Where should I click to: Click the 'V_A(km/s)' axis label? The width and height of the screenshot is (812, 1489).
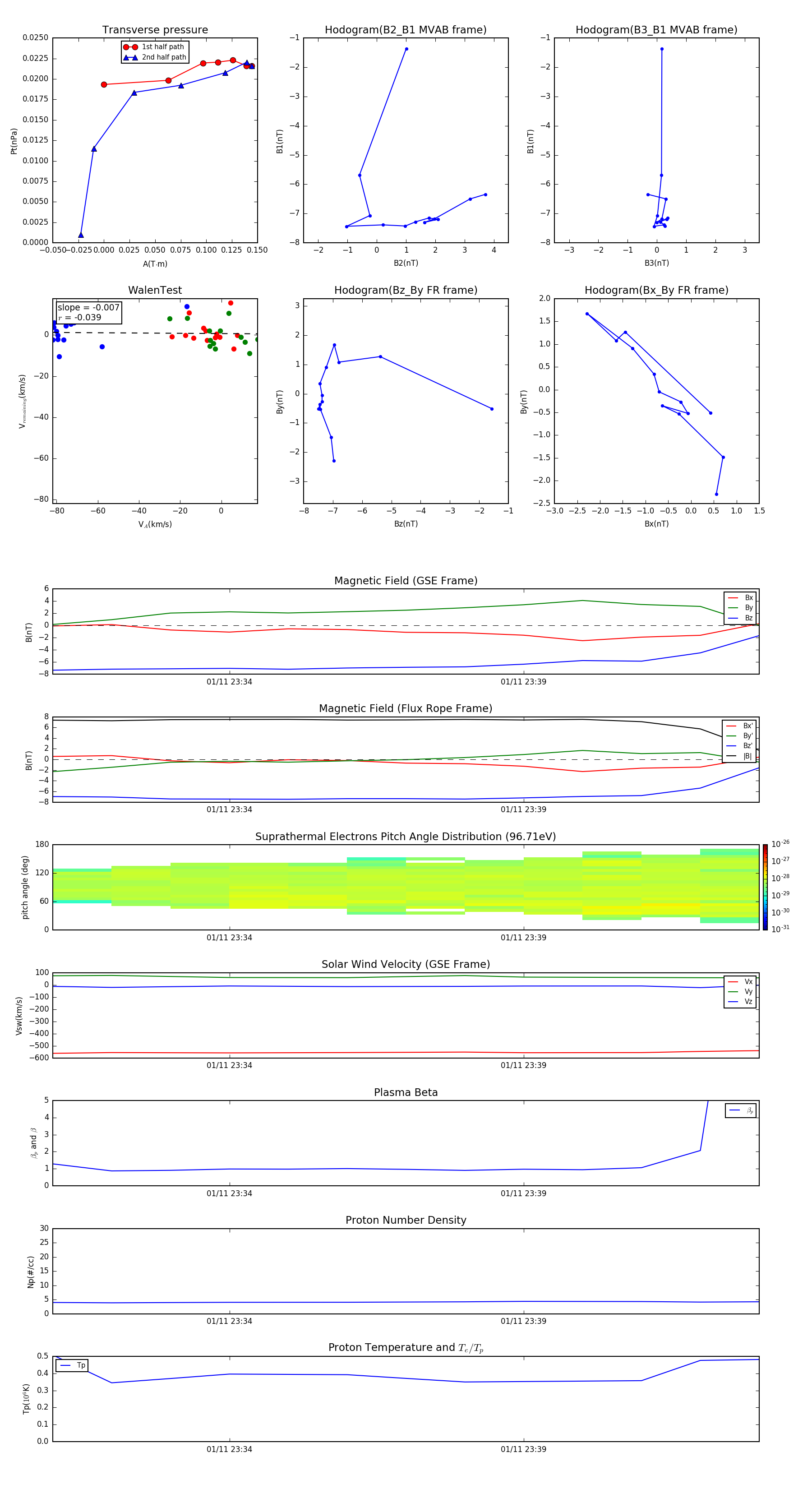(x=155, y=525)
